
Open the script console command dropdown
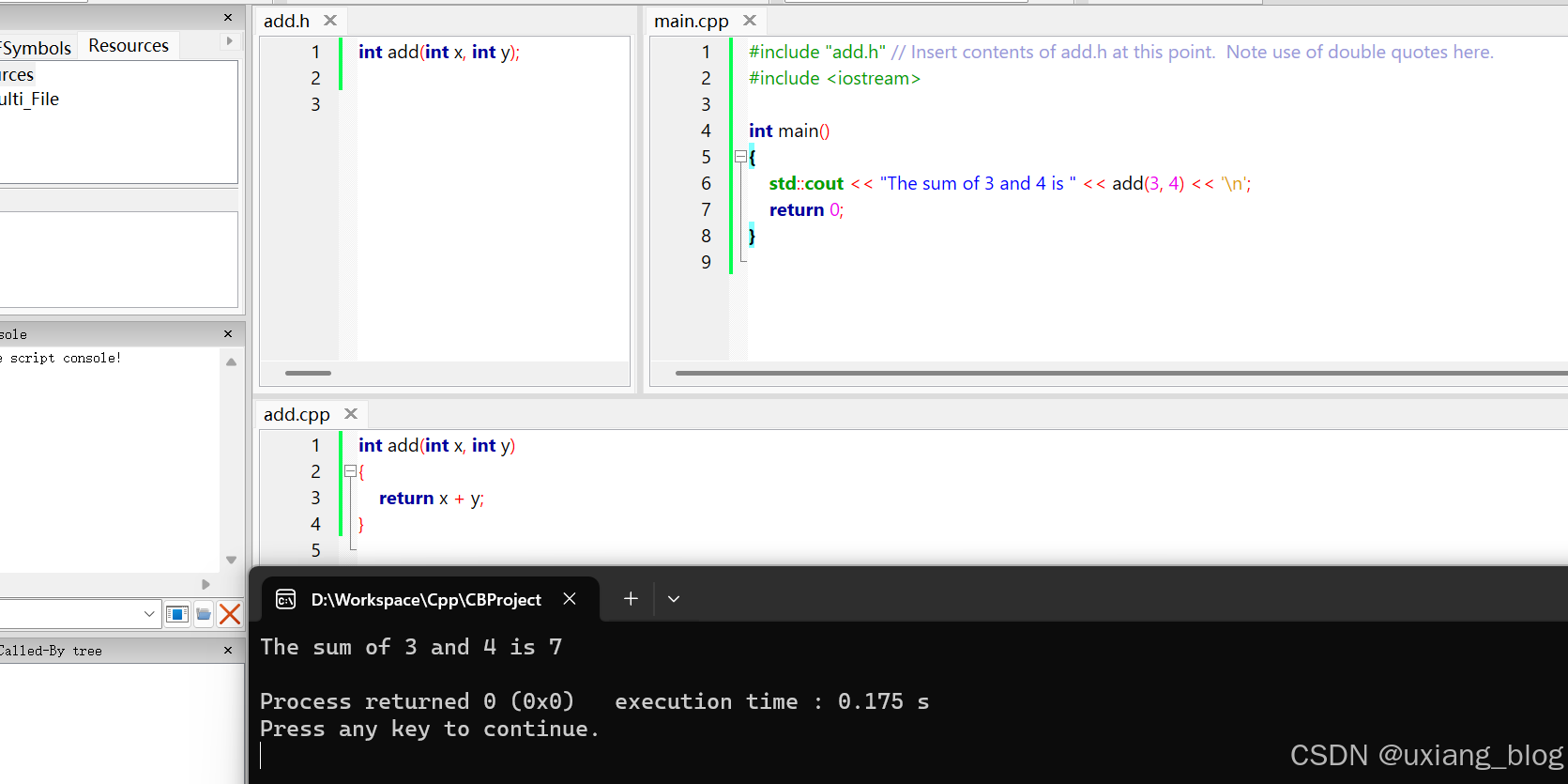149,614
